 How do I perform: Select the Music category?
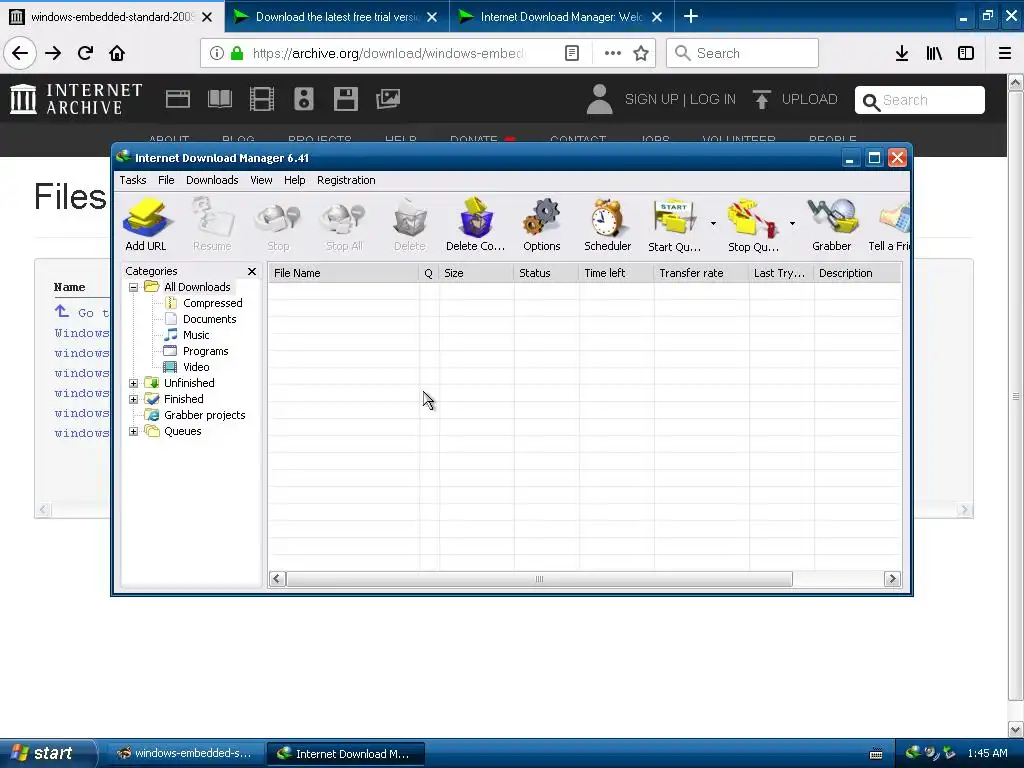click(x=196, y=335)
